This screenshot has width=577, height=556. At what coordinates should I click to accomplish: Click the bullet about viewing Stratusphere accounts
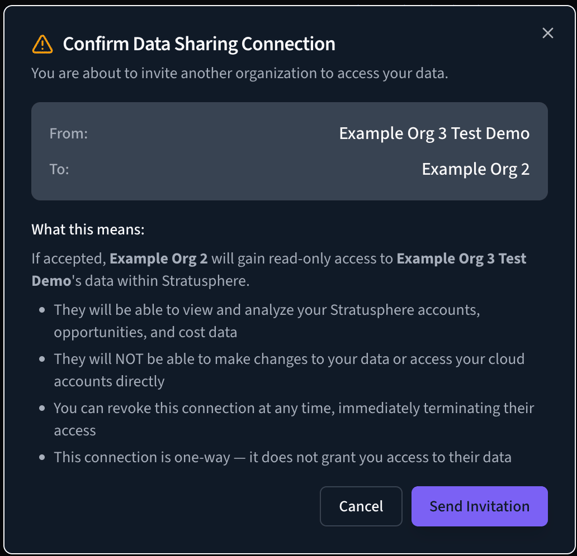coord(267,321)
